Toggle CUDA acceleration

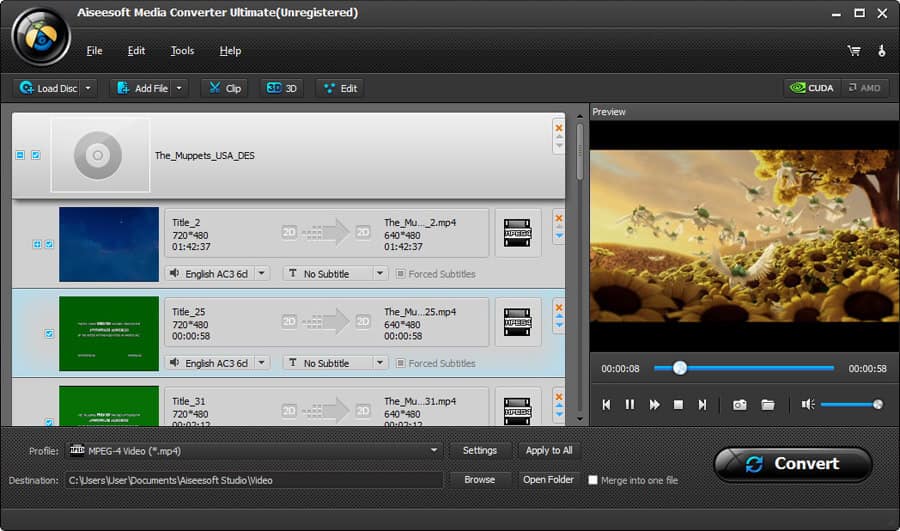coord(812,88)
